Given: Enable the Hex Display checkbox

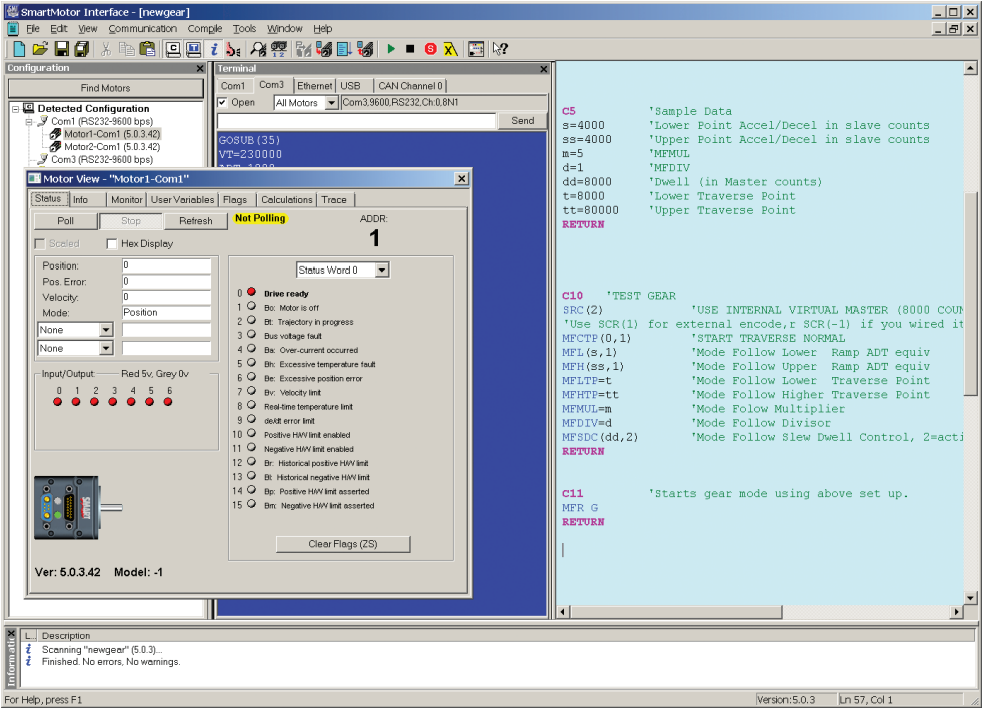Looking at the screenshot, I should tap(111, 244).
